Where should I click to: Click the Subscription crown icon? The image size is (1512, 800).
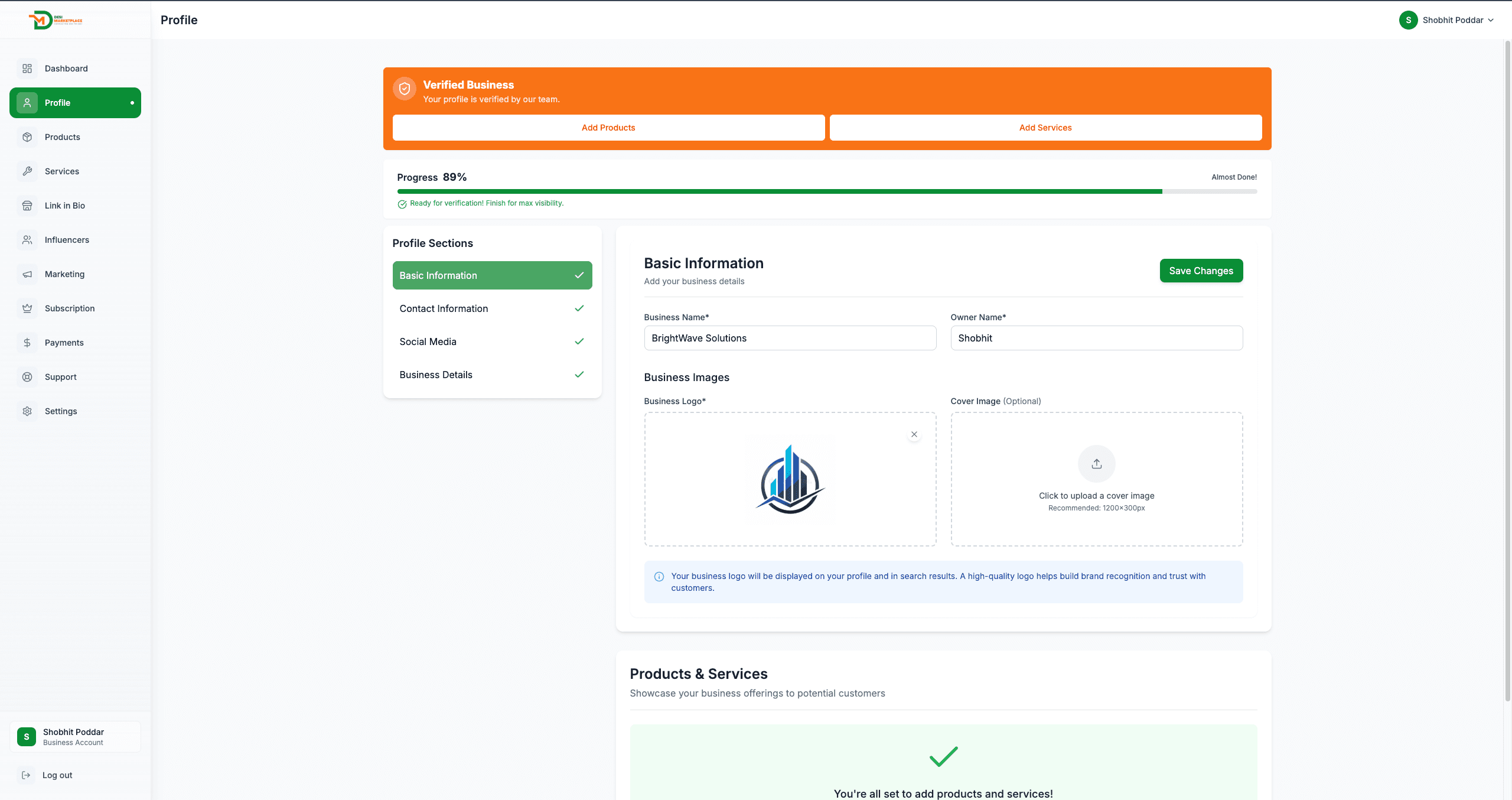click(27, 308)
